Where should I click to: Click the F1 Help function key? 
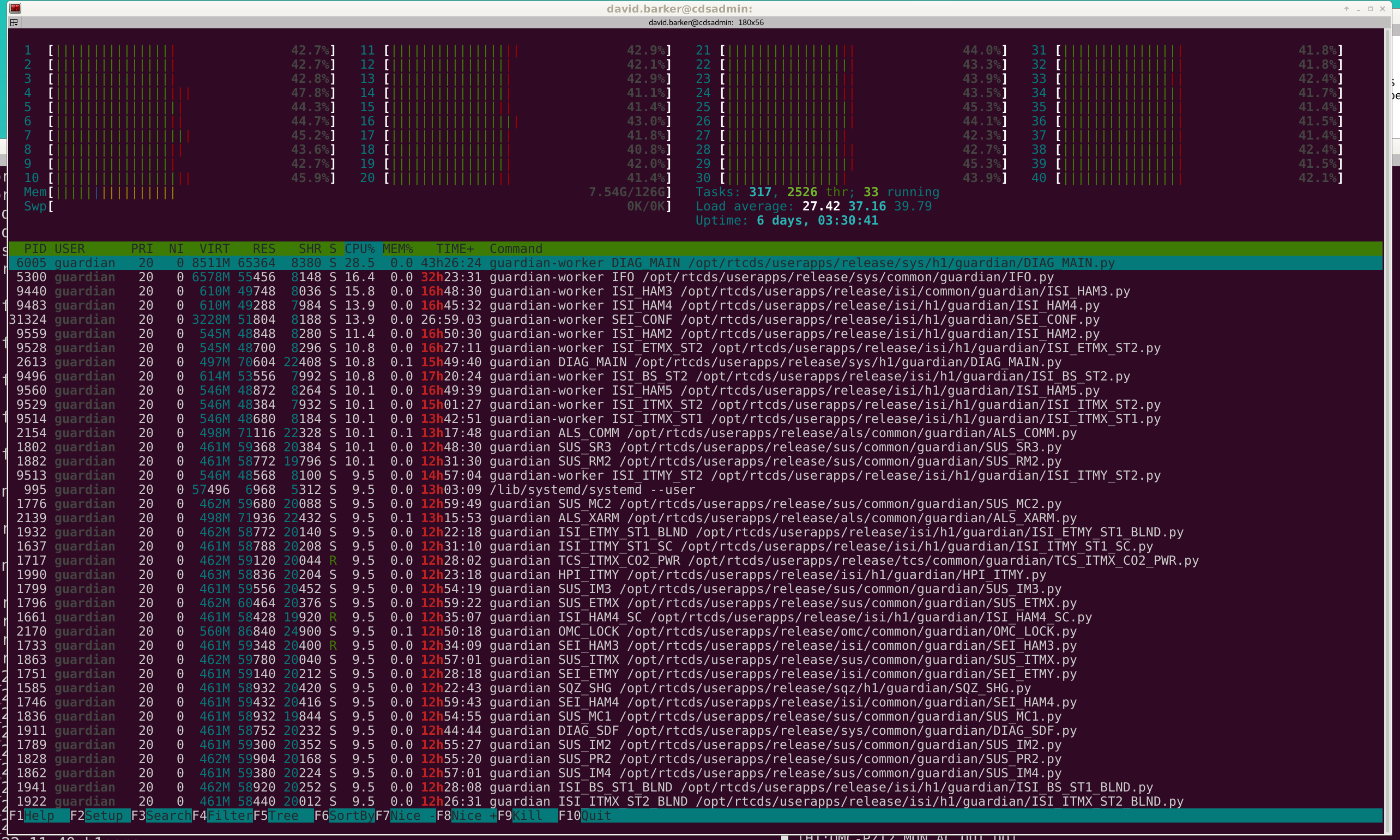click(x=40, y=815)
